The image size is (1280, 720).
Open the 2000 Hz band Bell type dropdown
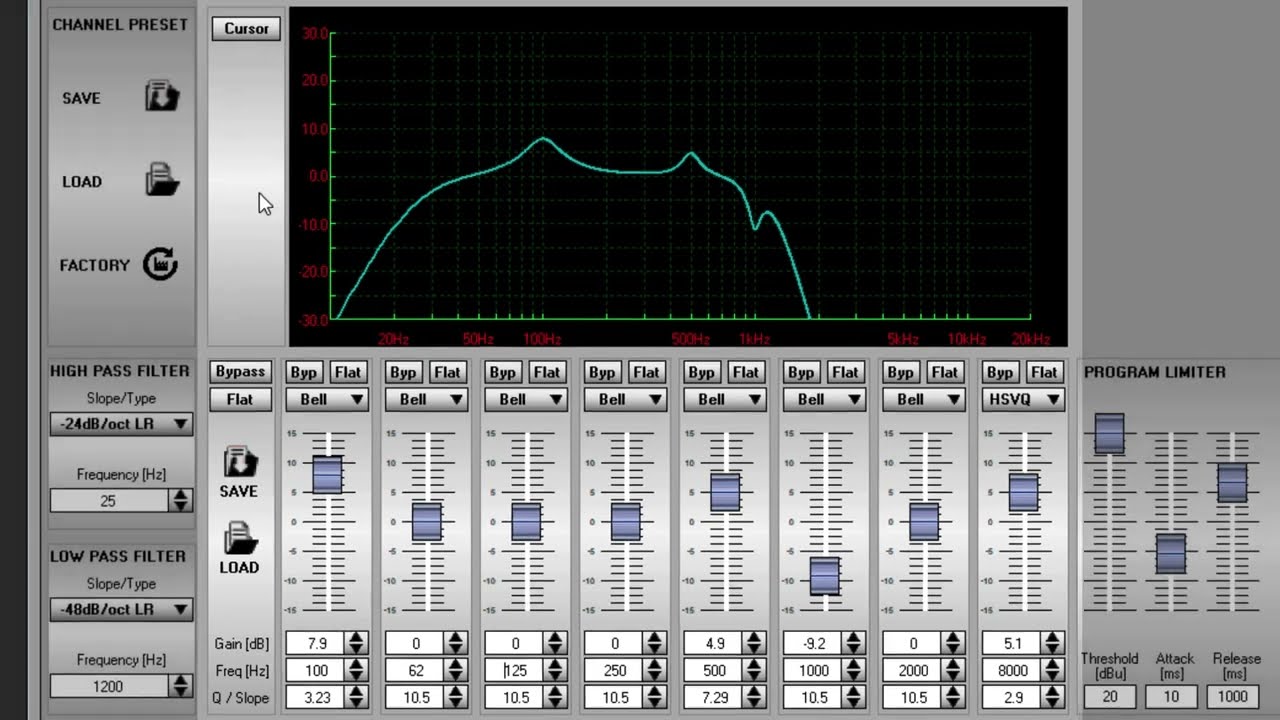point(923,399)
